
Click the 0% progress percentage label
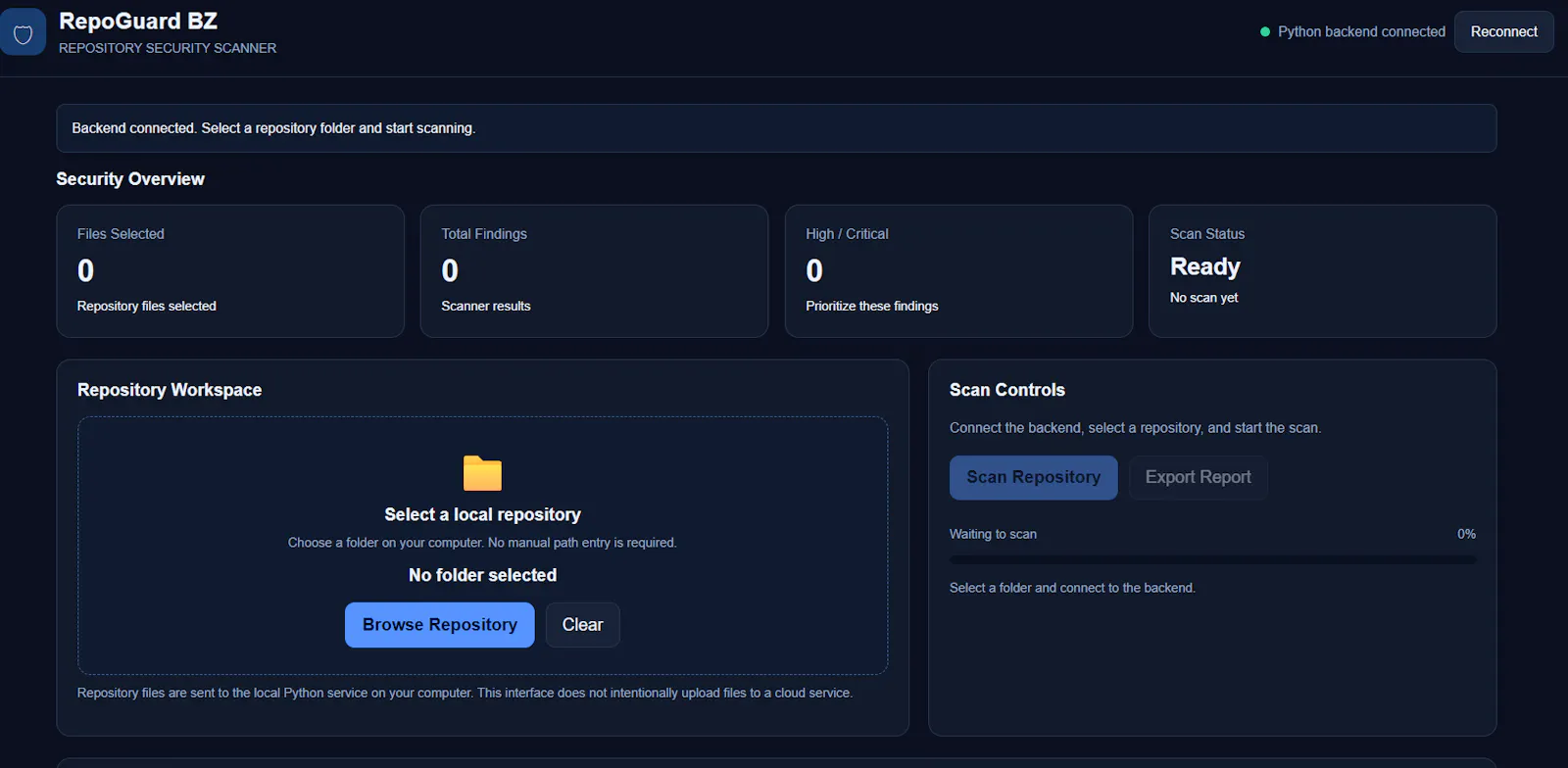pyautogui.click(x=1466, y=534)
